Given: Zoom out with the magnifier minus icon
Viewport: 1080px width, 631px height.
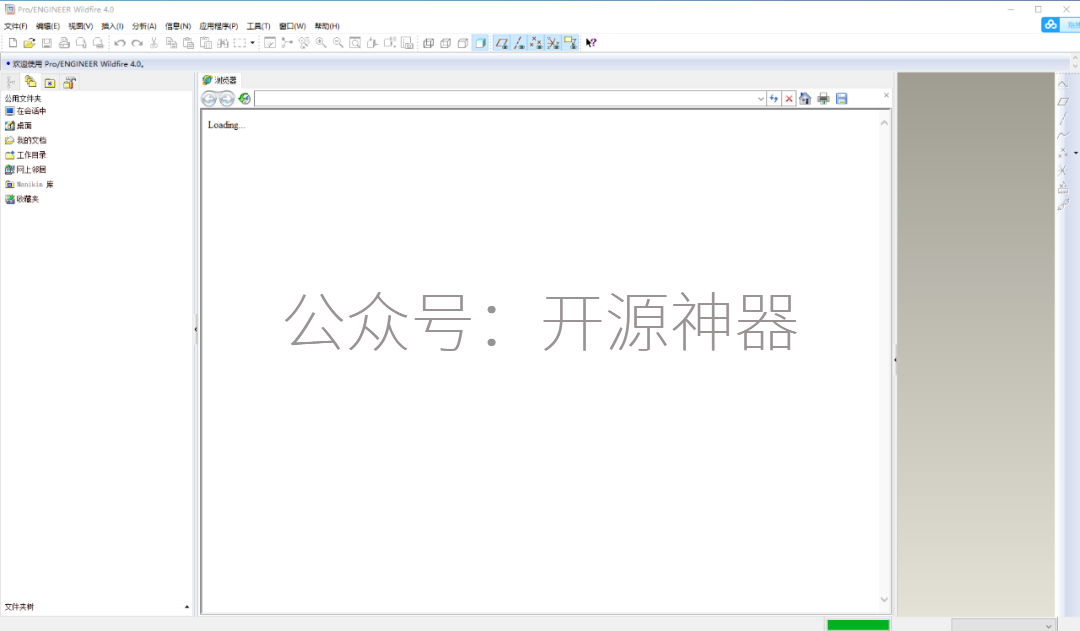Looking at the screenshot, I should (338, 43).
